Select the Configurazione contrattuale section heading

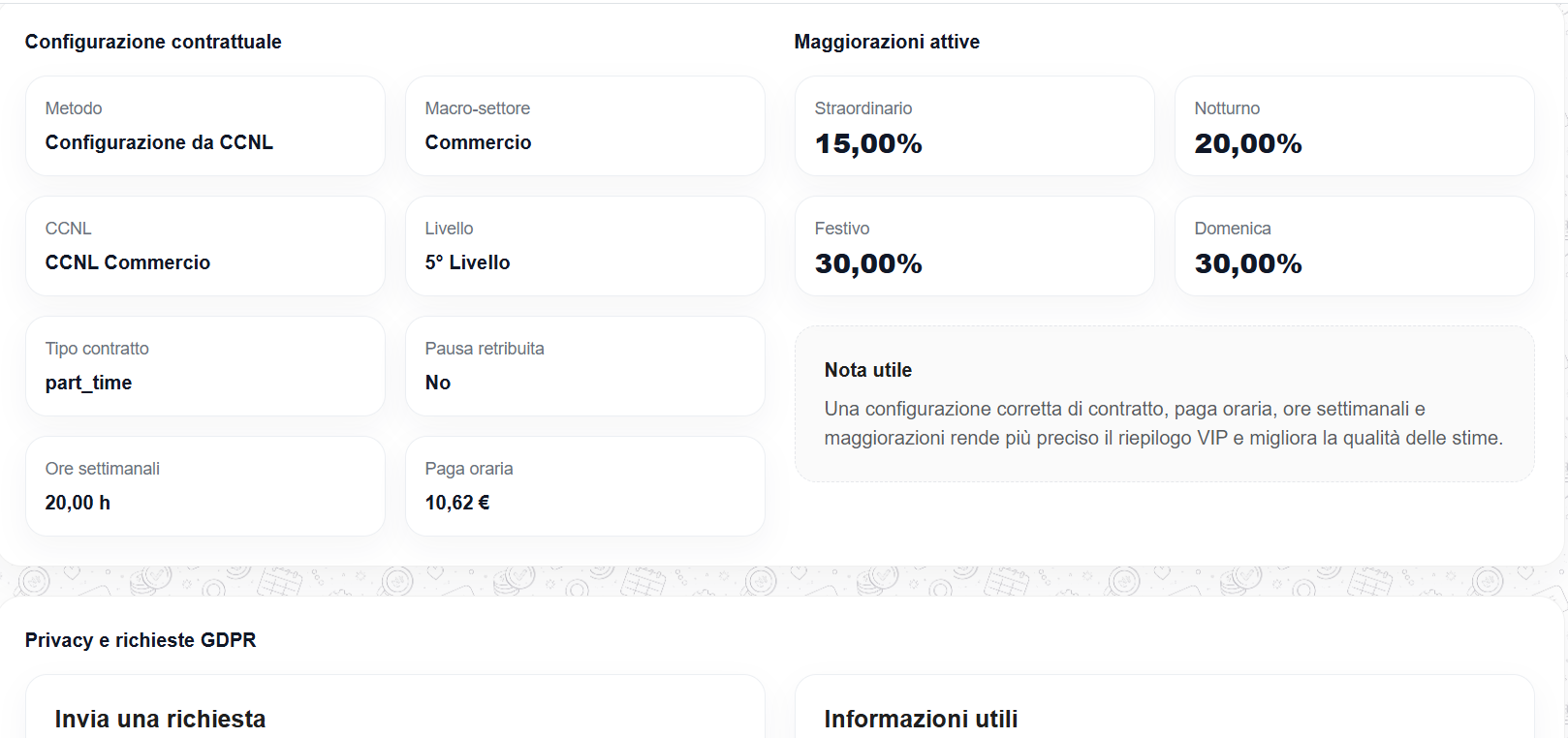click(x=153, y=42)
